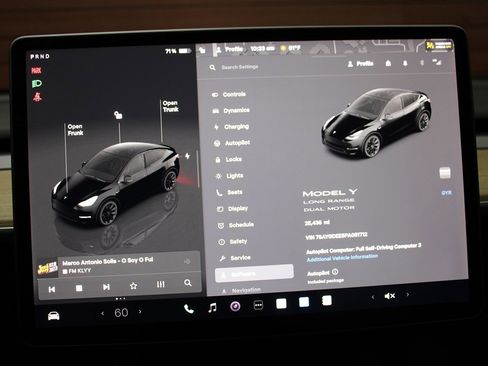Open the first white app tile in dock
Screen dimensions: 488x366
pos(281,304)
